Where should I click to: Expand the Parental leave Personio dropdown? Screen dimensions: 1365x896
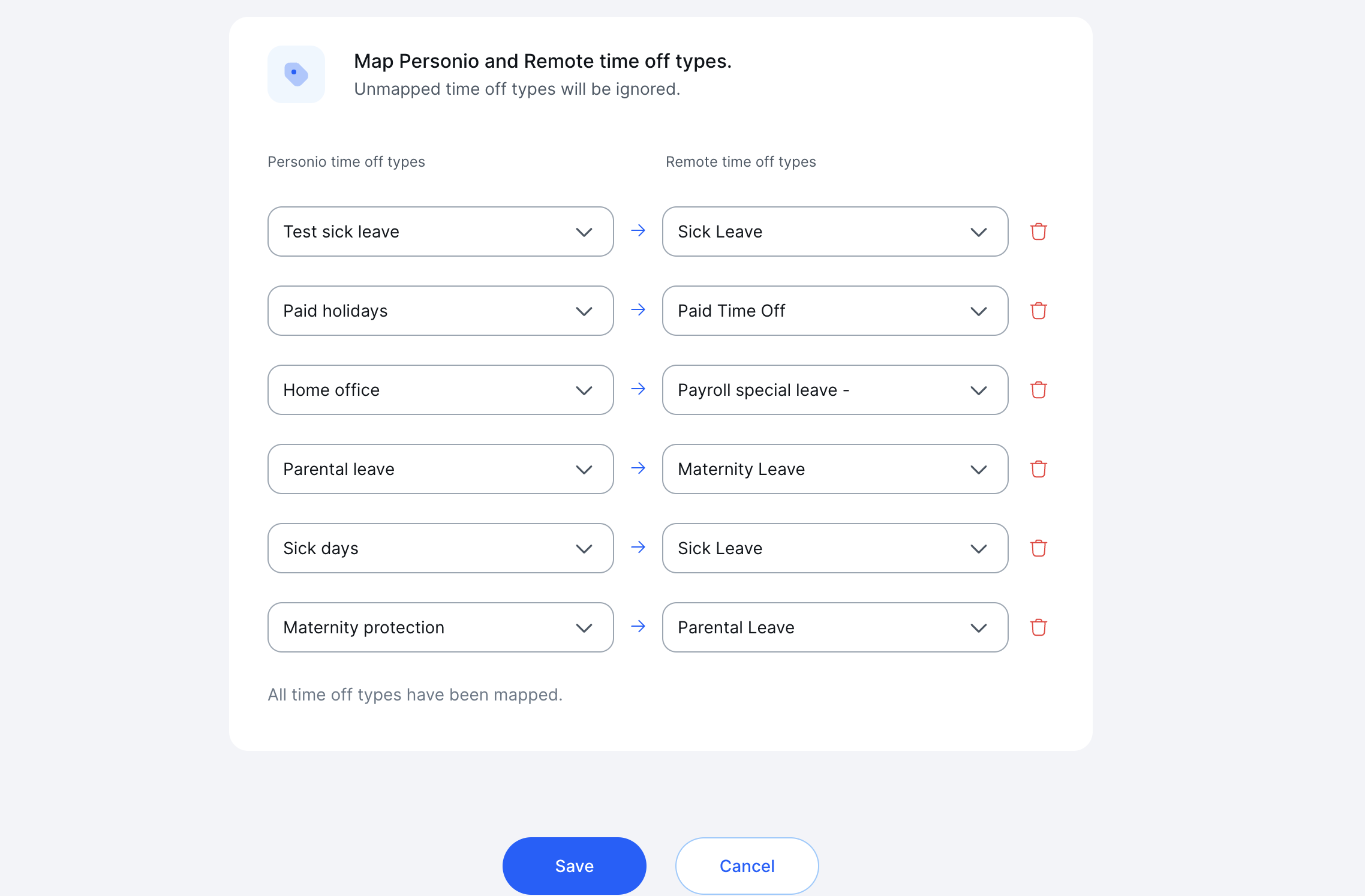(x=440, y=469)
